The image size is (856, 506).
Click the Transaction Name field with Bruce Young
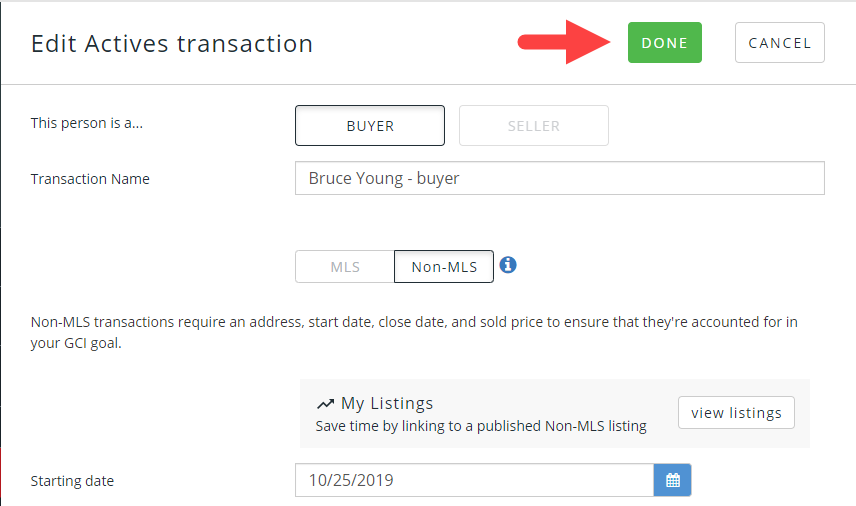pos(560,178)
